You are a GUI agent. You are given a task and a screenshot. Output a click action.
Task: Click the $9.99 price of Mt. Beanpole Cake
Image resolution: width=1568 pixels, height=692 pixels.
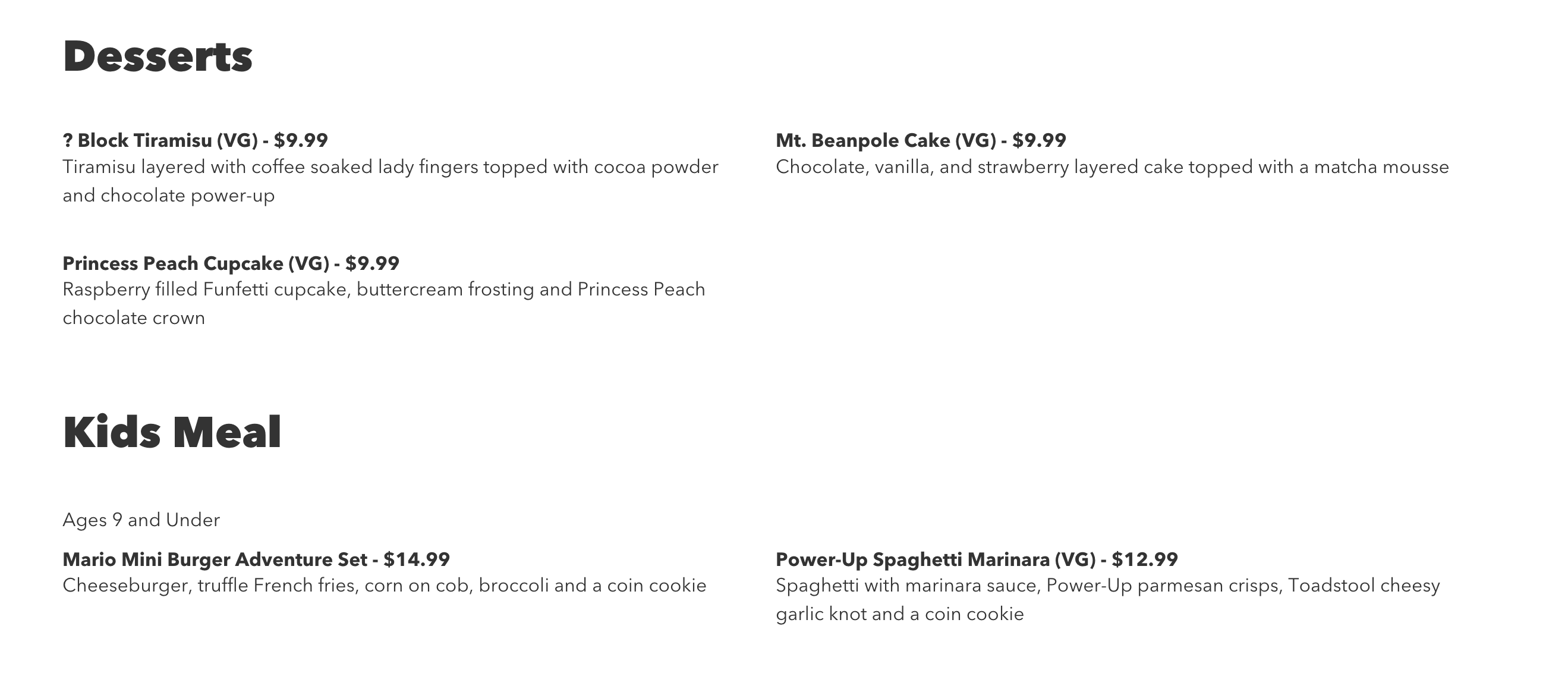coord(1039,140)
